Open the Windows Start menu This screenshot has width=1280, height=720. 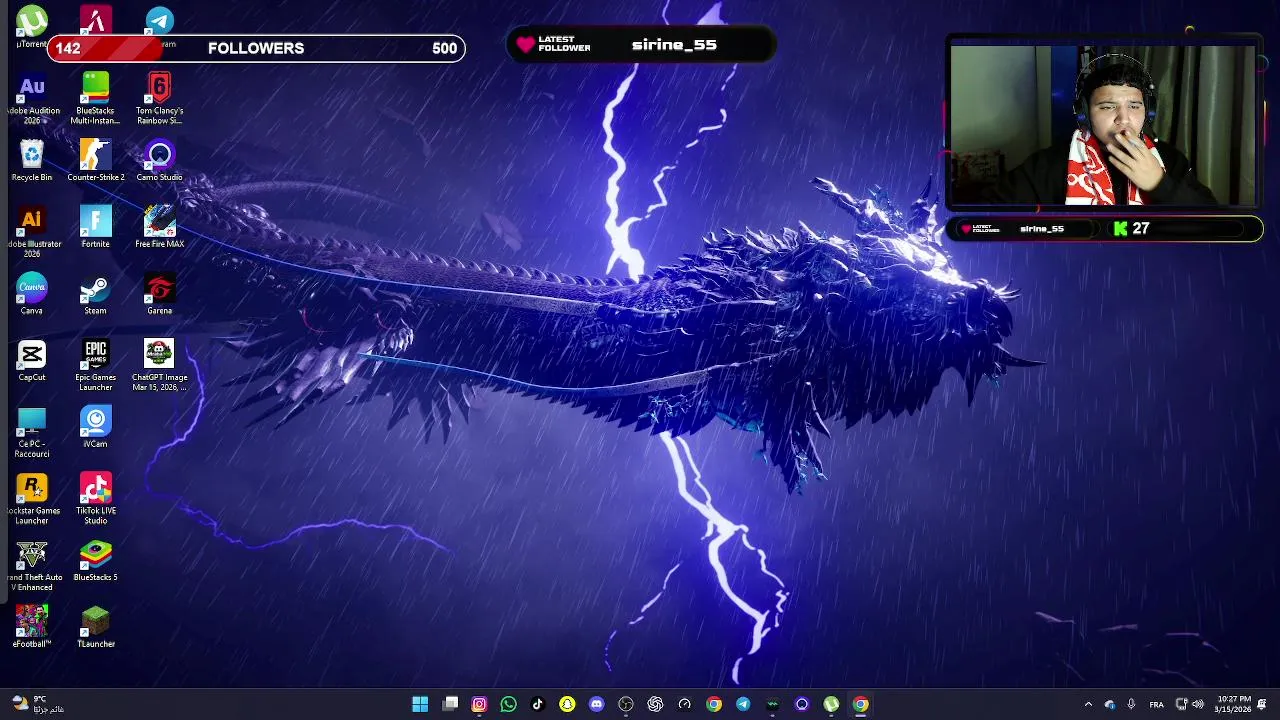(x=420, y=704)
